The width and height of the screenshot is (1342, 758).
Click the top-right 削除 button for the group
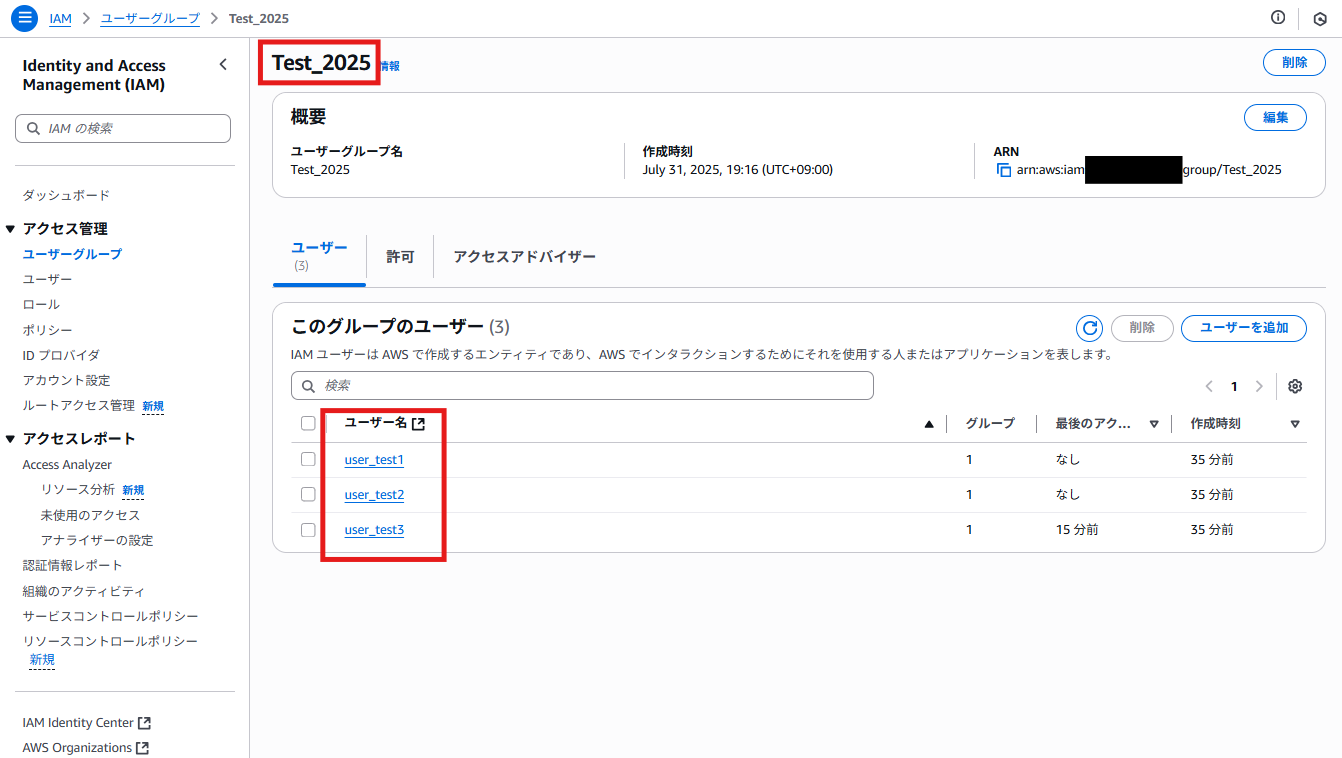point(1294,62)
